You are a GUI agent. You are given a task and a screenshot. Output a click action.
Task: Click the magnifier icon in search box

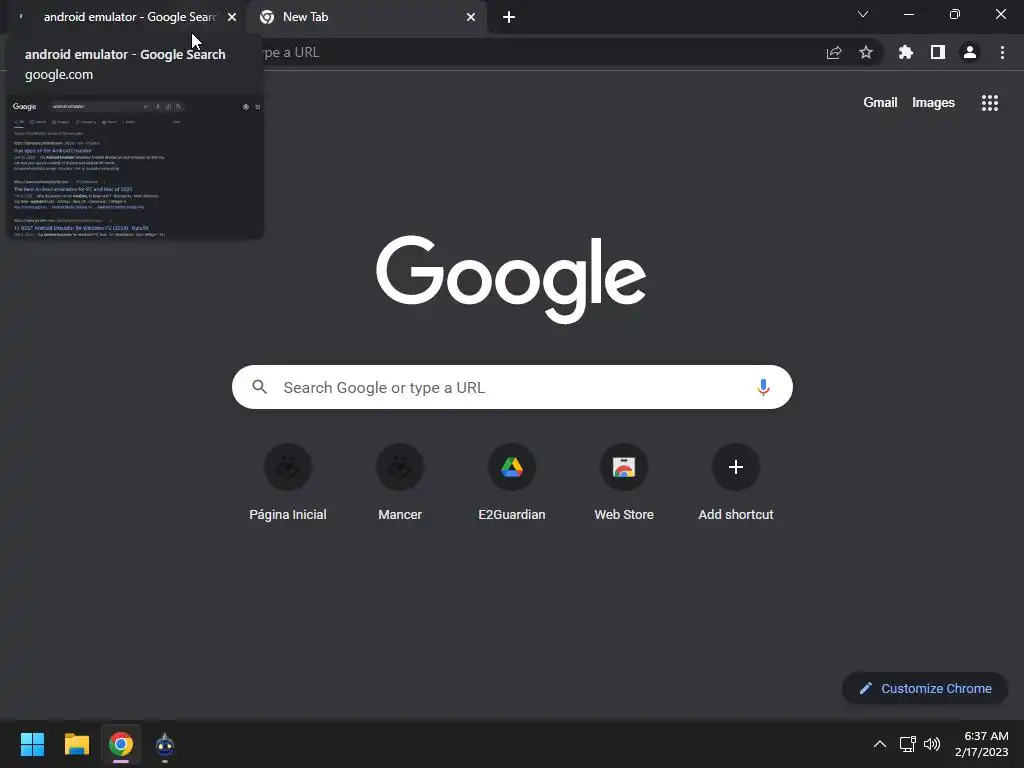click(x=259, y=387)
